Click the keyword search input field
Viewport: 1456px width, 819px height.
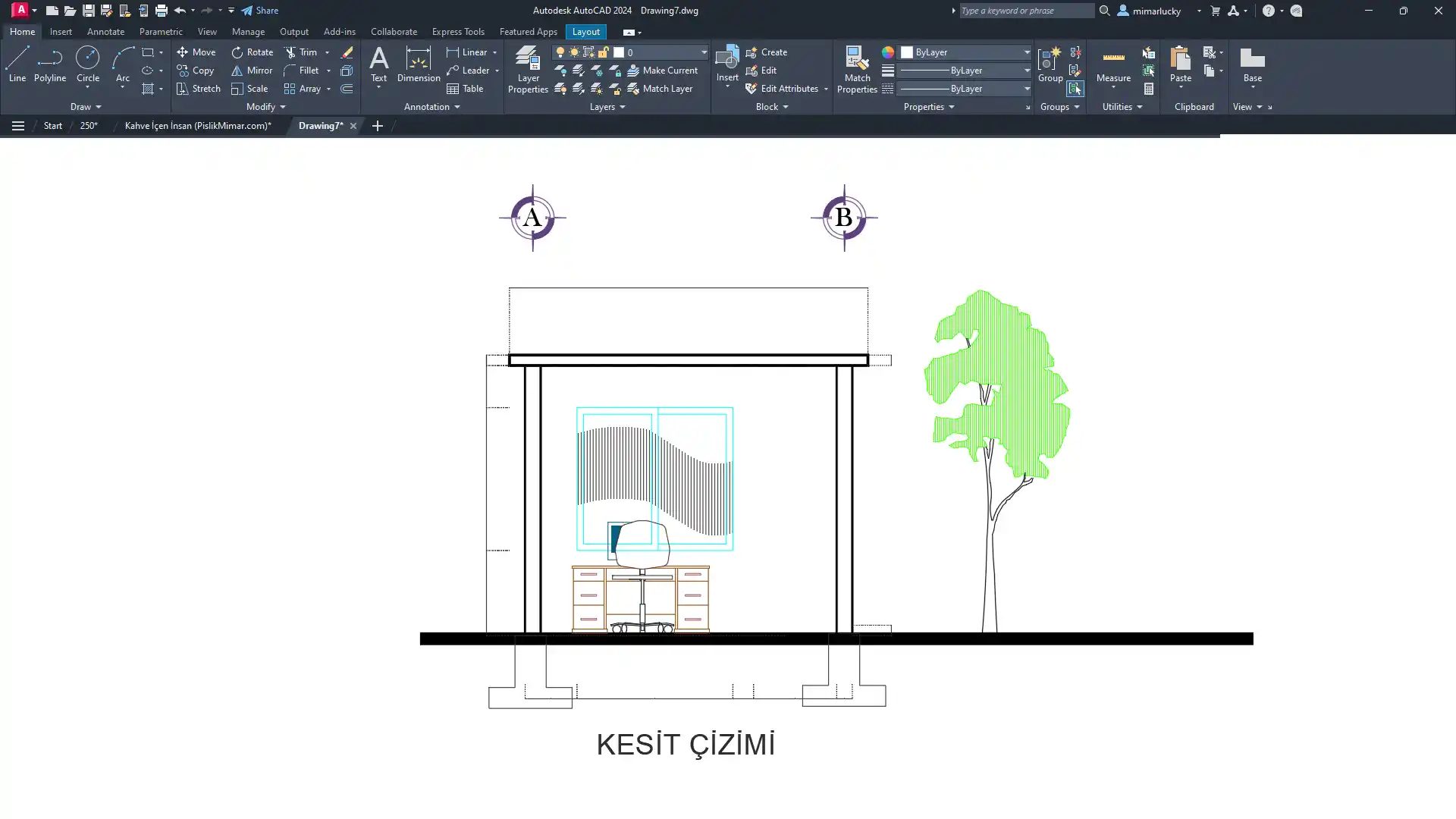(x=1025, y=11)
